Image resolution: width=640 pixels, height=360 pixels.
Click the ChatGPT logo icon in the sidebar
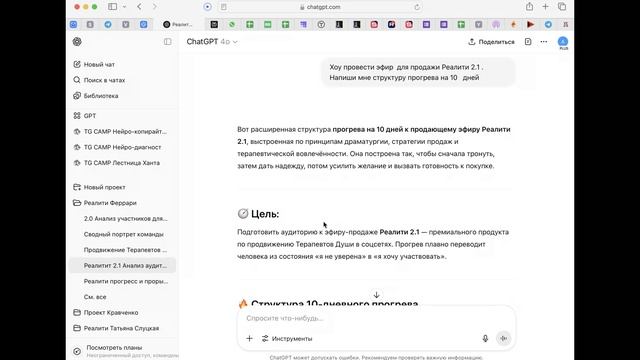coord(77,42)
